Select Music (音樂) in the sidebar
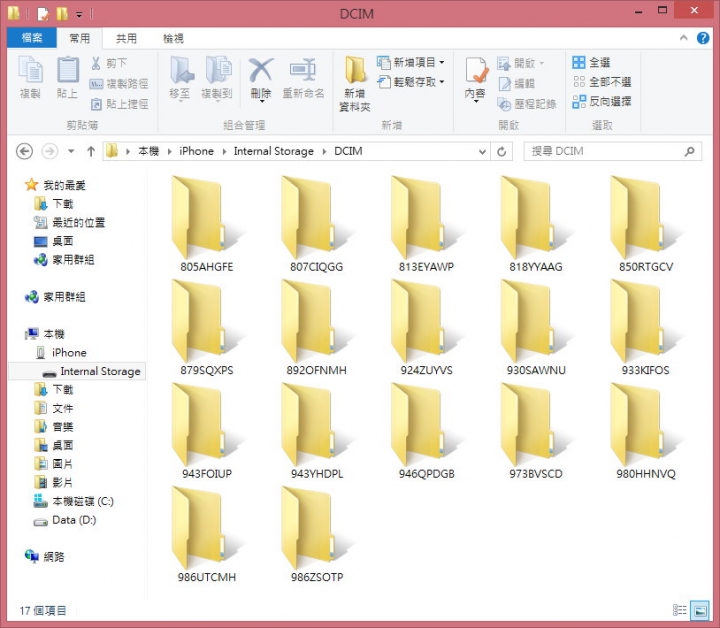Screen dimensions: 720x628 [54, 427]
